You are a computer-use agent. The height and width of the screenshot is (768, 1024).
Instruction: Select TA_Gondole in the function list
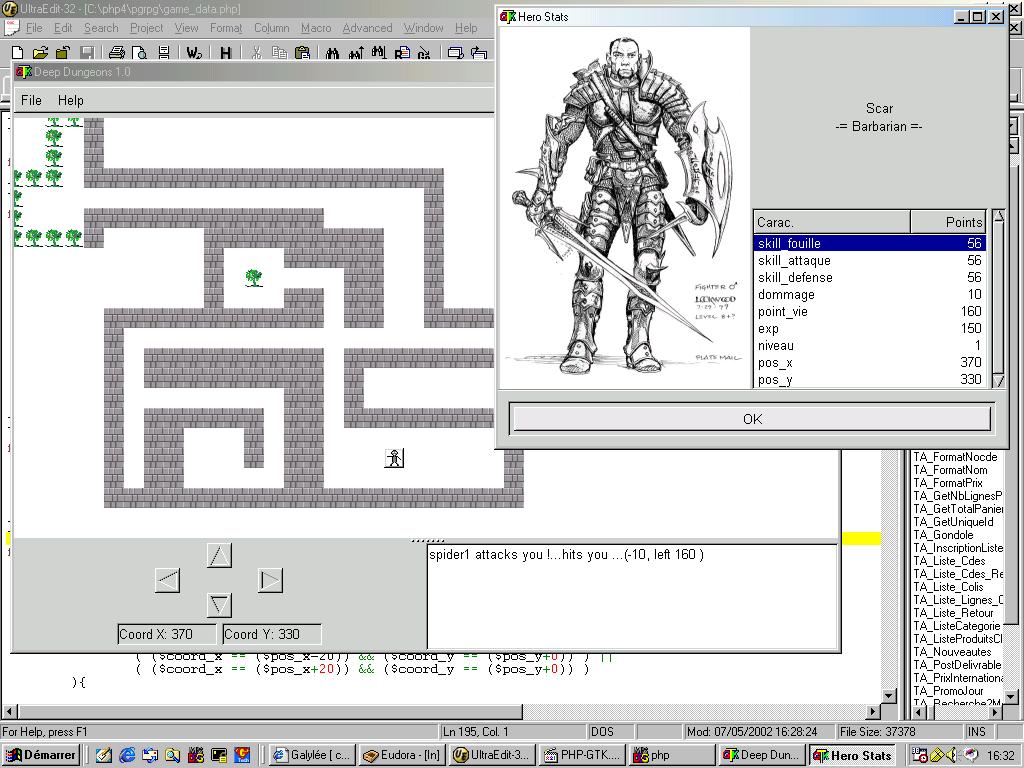(x=942, y=535)
